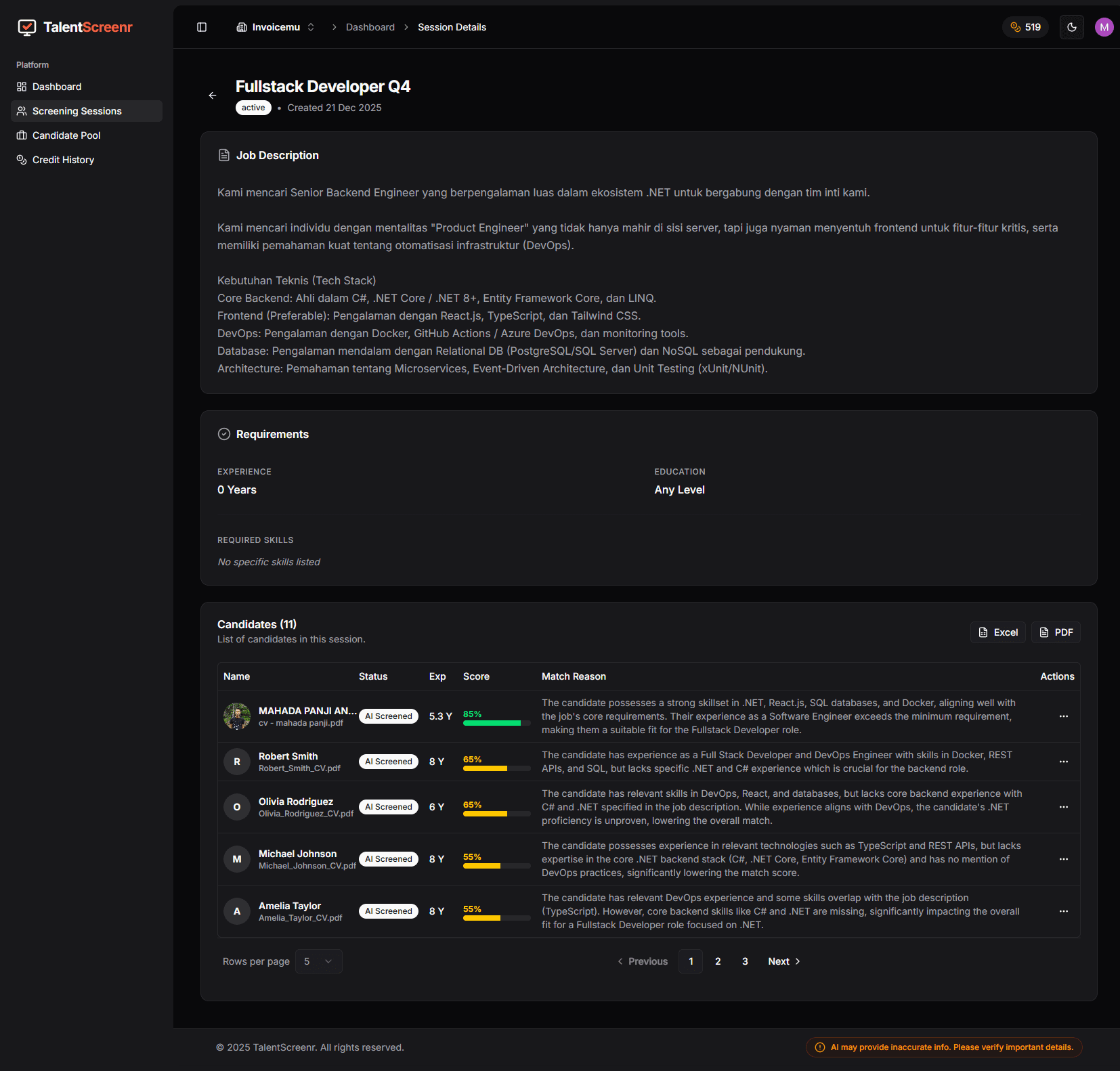Open the rows per page dropdown
1120x1071 pixels.
[x=318, y=961]
